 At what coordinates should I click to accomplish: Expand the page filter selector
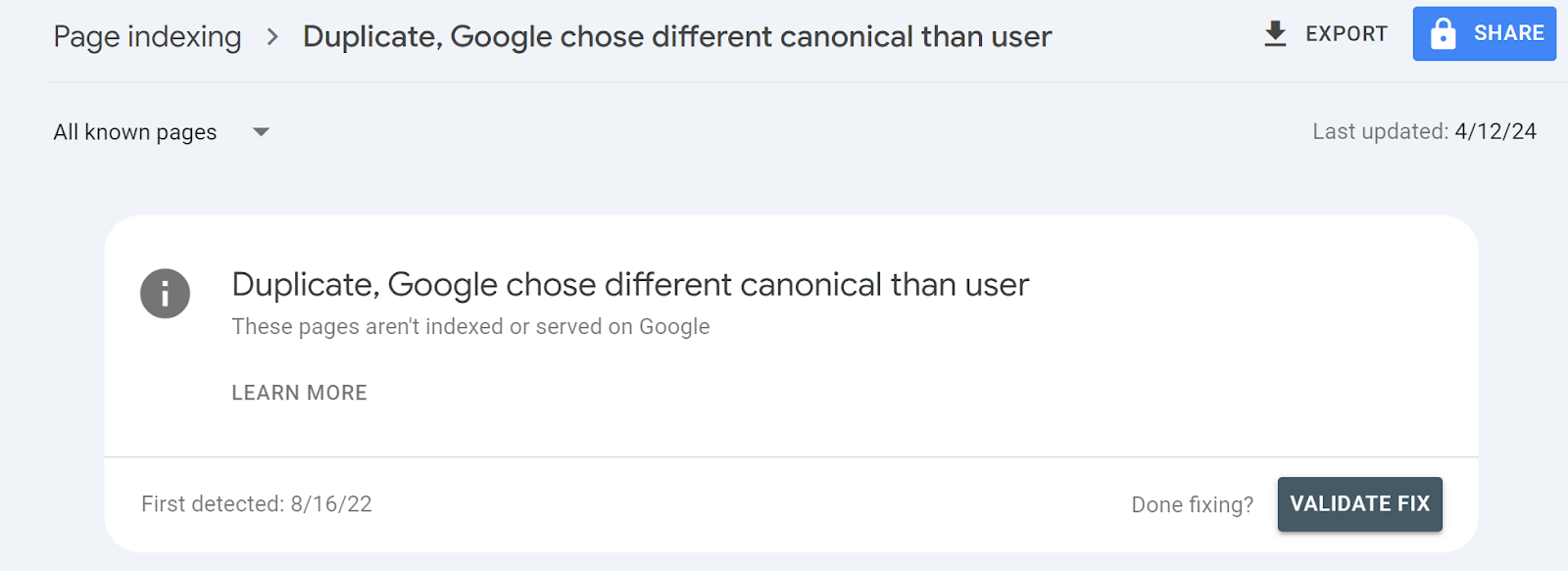(x=162, y=131)
